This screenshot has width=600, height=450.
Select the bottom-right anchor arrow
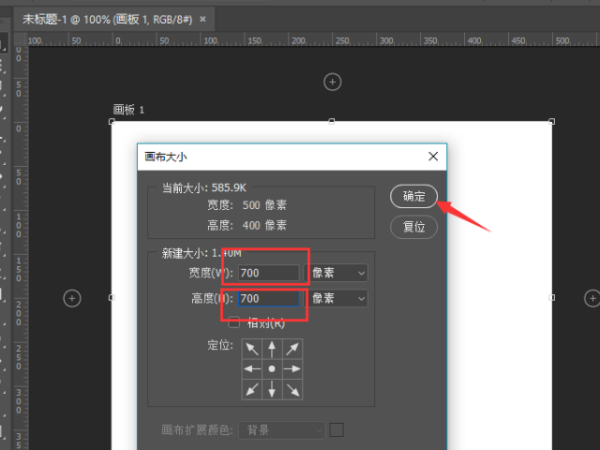pos(292,388)
